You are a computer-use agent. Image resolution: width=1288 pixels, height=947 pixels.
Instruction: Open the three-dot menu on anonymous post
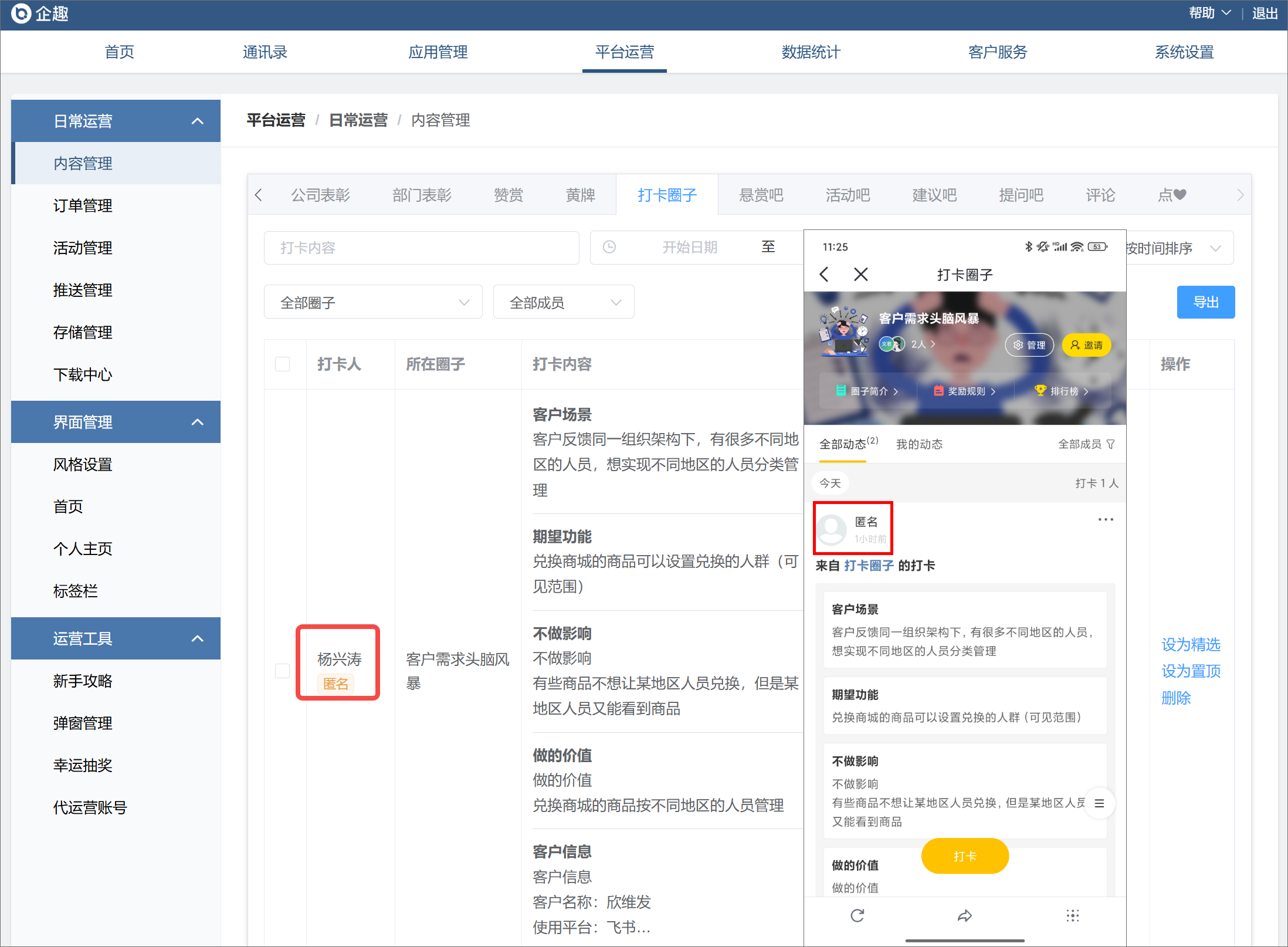1105,519
